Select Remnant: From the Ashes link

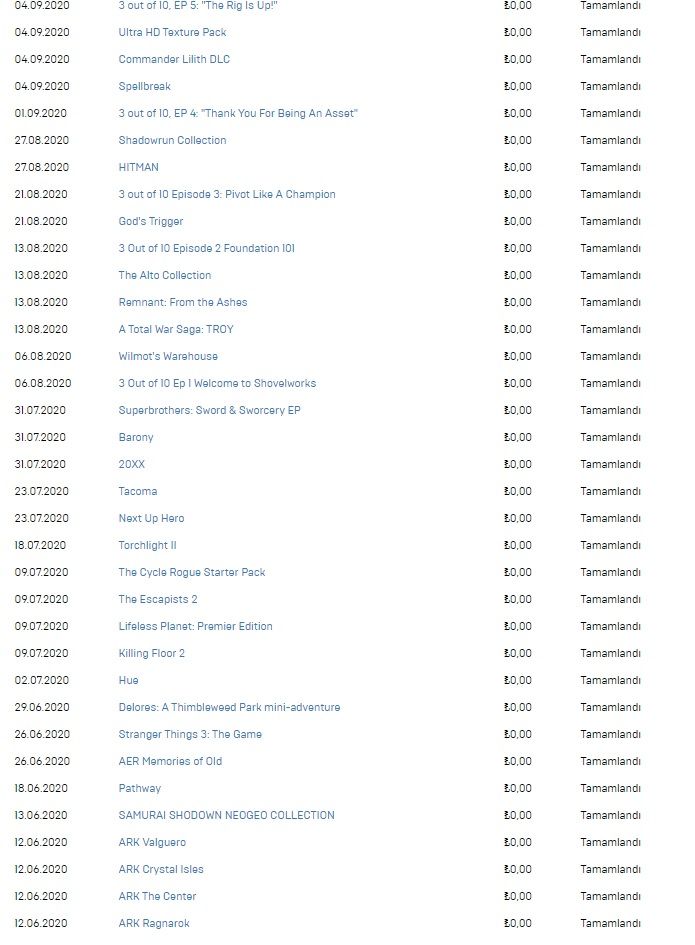[183, 302]
